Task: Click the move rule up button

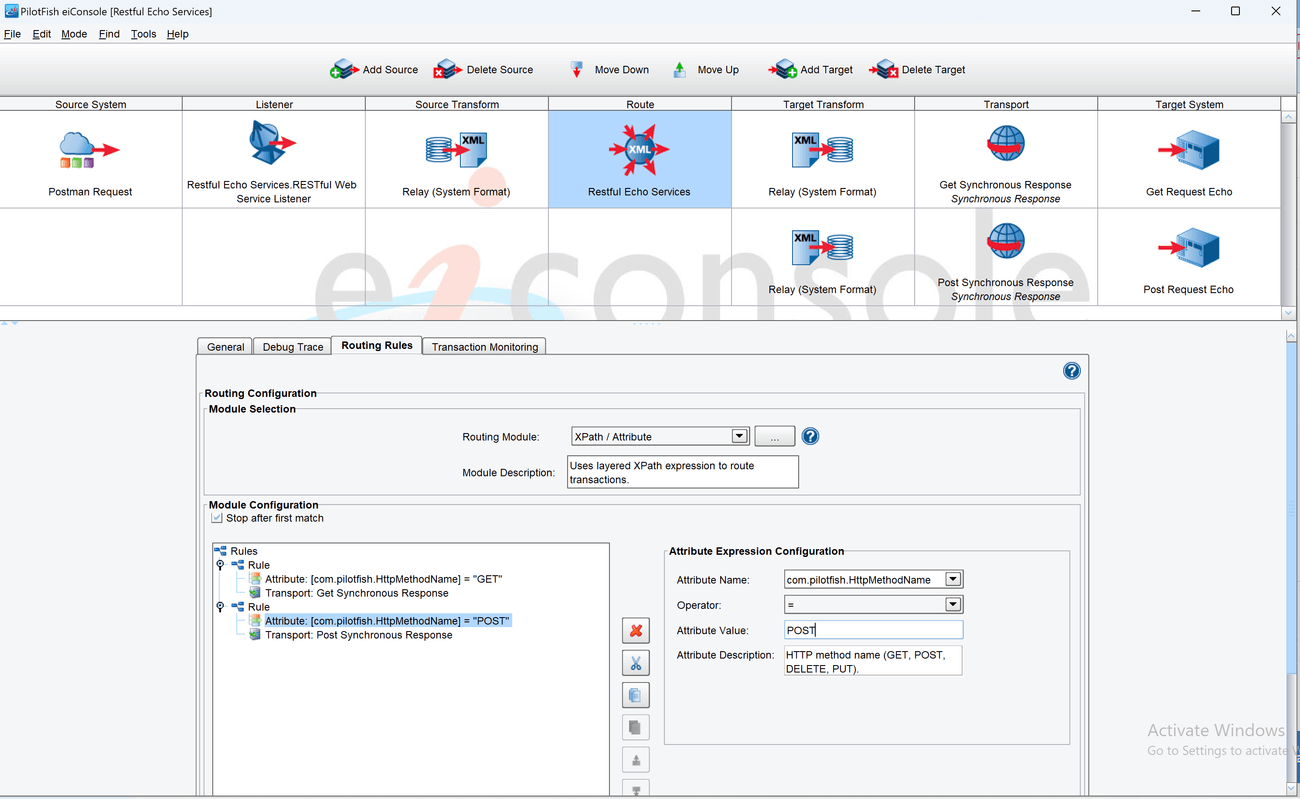Action: pyautogui.click(x=635, y=759)
